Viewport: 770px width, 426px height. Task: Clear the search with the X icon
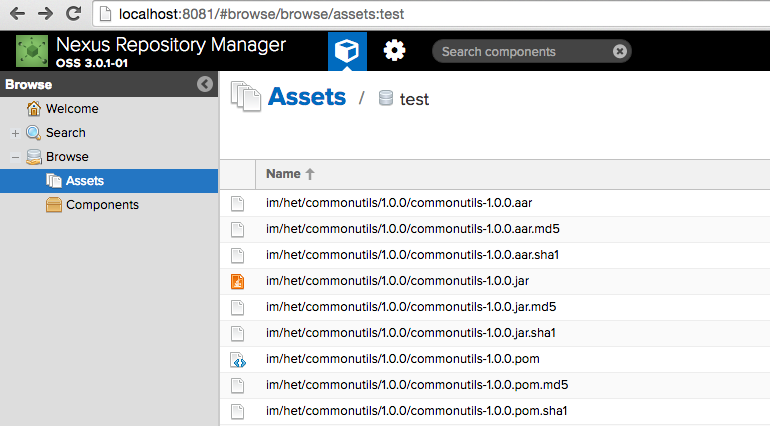point(620,51)
